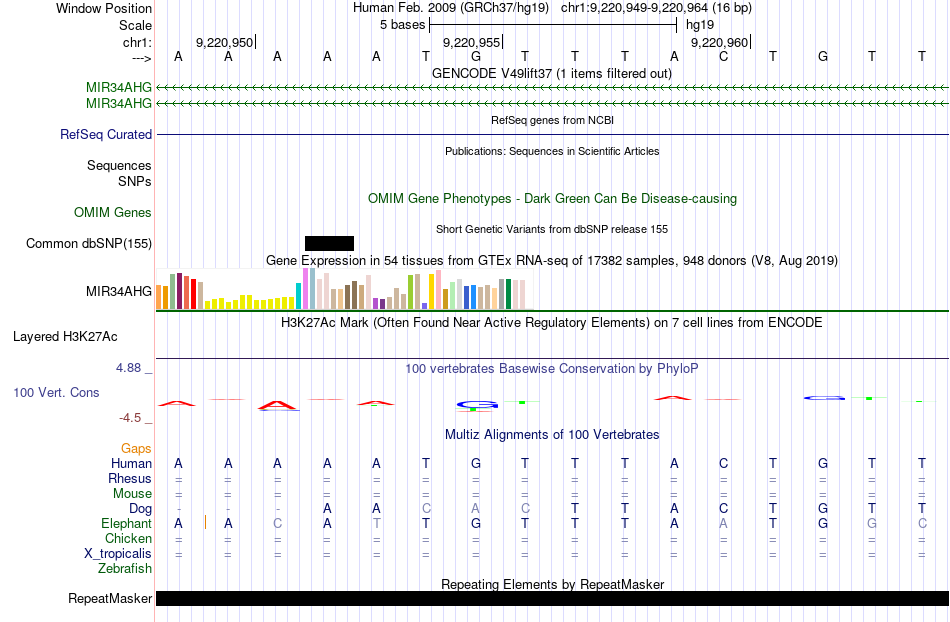This screenshot has height=622, width=950.
Task: Click the black RepeatMasker element bar
Action: (x=552, y=598)
